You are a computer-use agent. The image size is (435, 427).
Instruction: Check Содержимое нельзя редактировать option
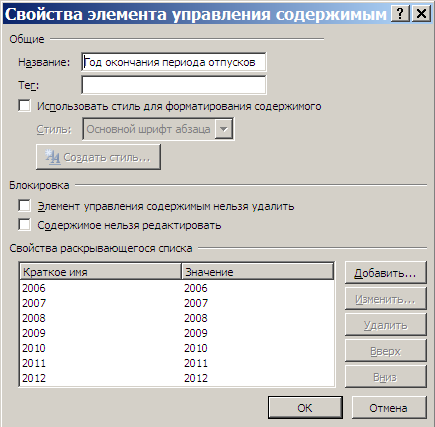pos(25,225)
